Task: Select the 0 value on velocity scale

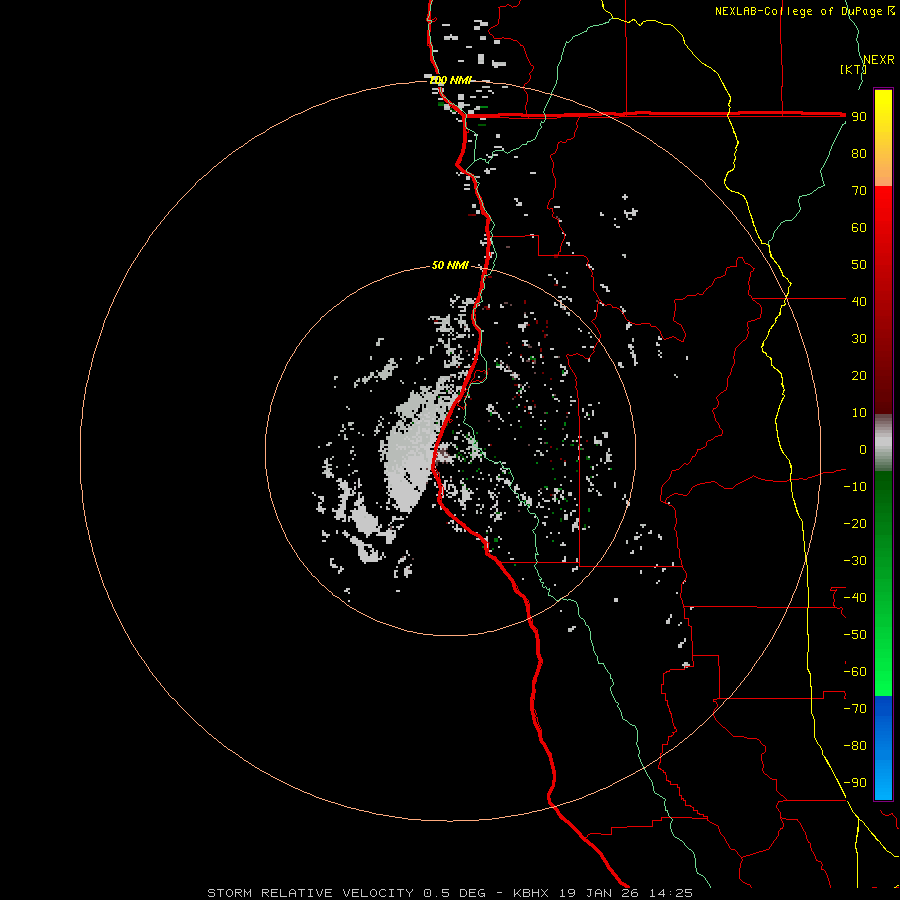Action: point(863,449)
